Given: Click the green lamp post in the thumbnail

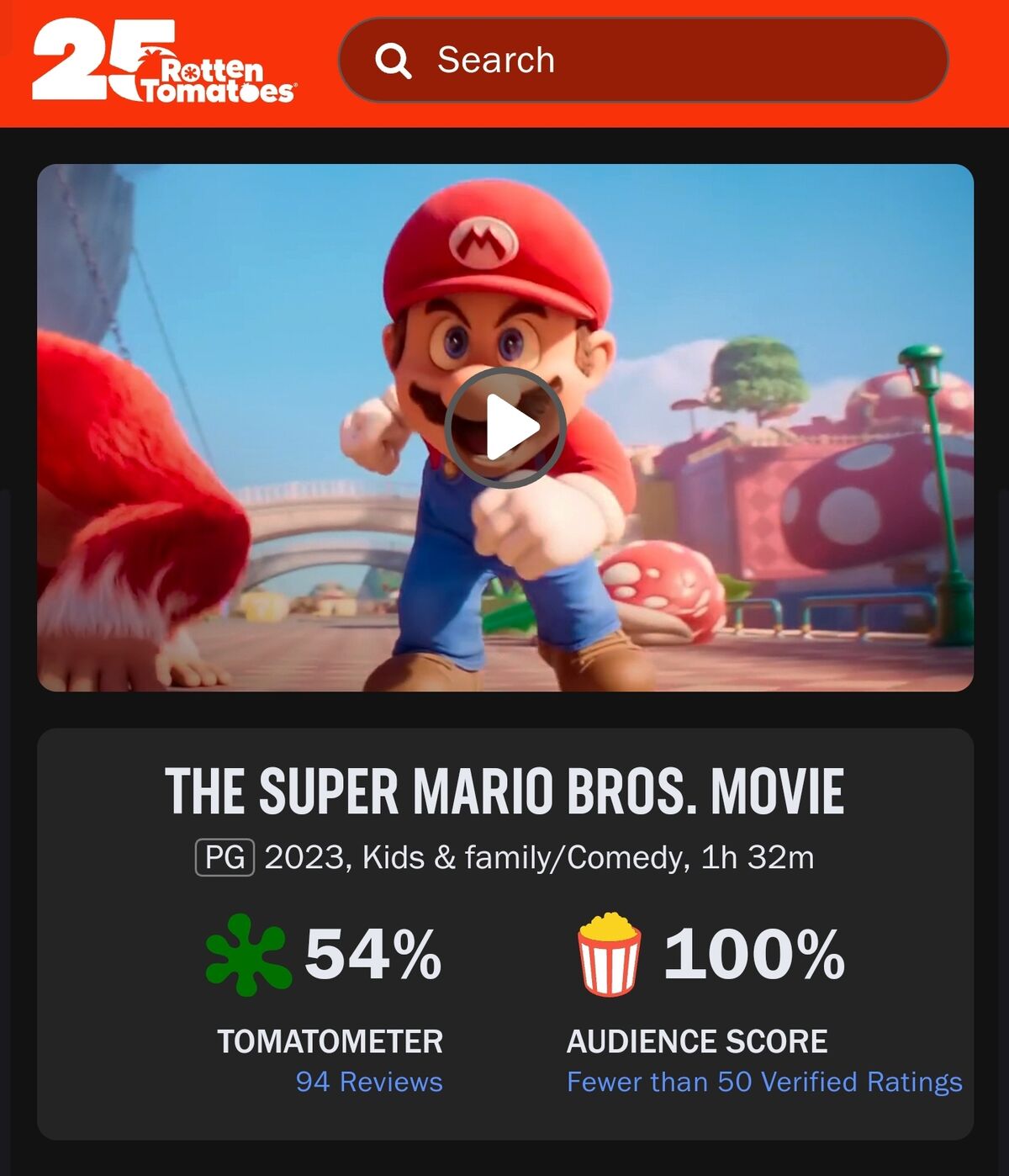Looking at the screenshot, I should (940, 495).
